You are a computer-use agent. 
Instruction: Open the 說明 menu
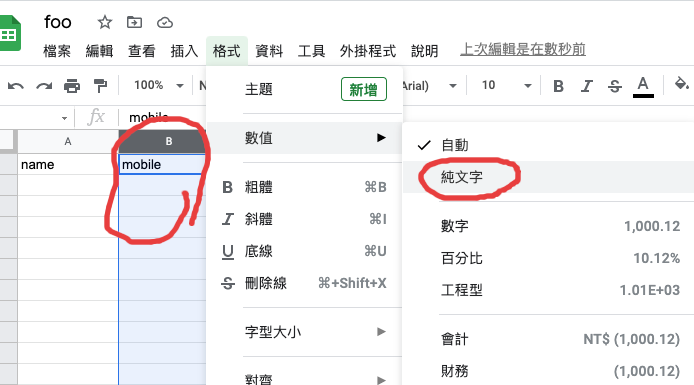pos(424,51)
